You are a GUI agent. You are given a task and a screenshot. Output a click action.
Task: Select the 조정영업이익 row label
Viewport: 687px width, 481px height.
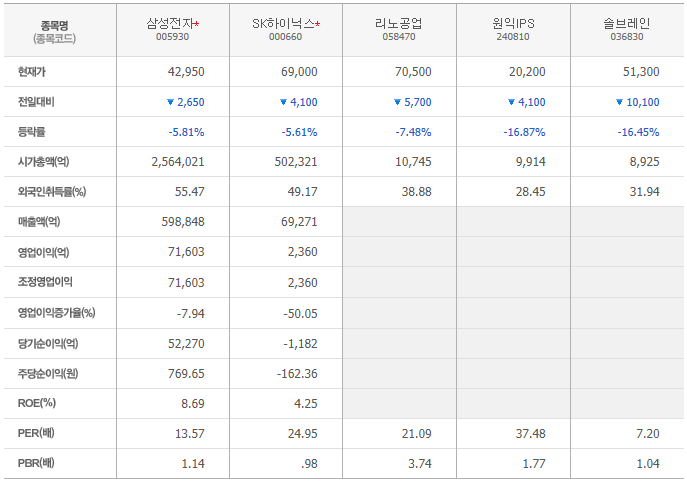click(45, 282)
